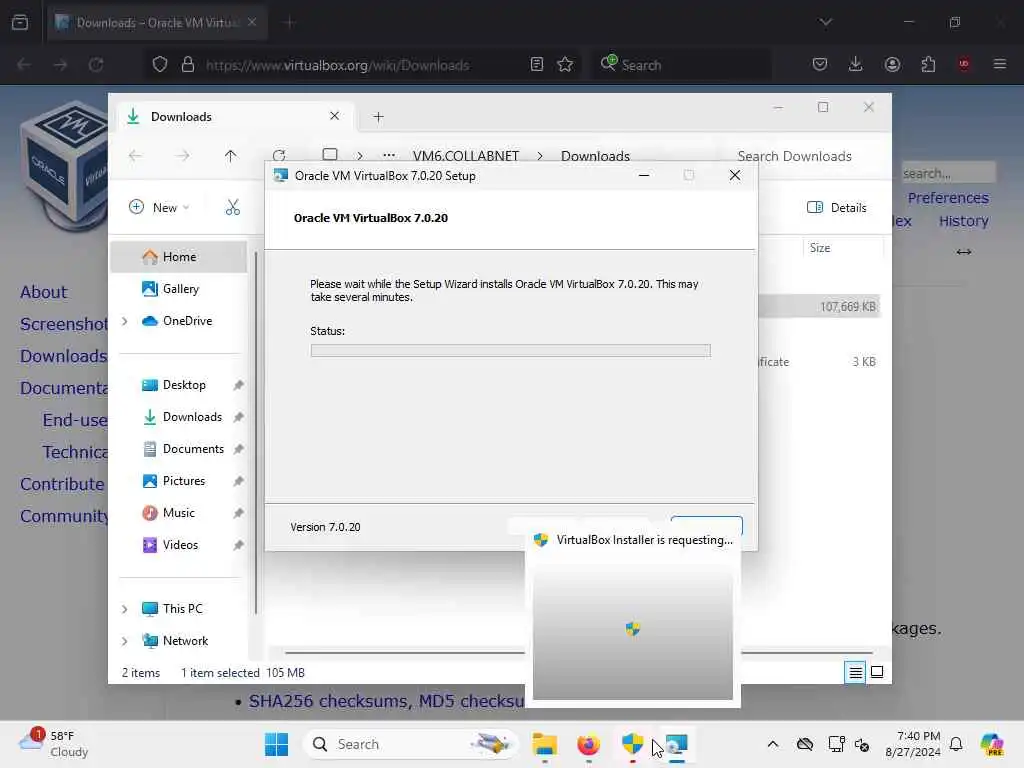
Task: Open the weather widget showing 58°F Cloudy
Action: click(54, 744)
